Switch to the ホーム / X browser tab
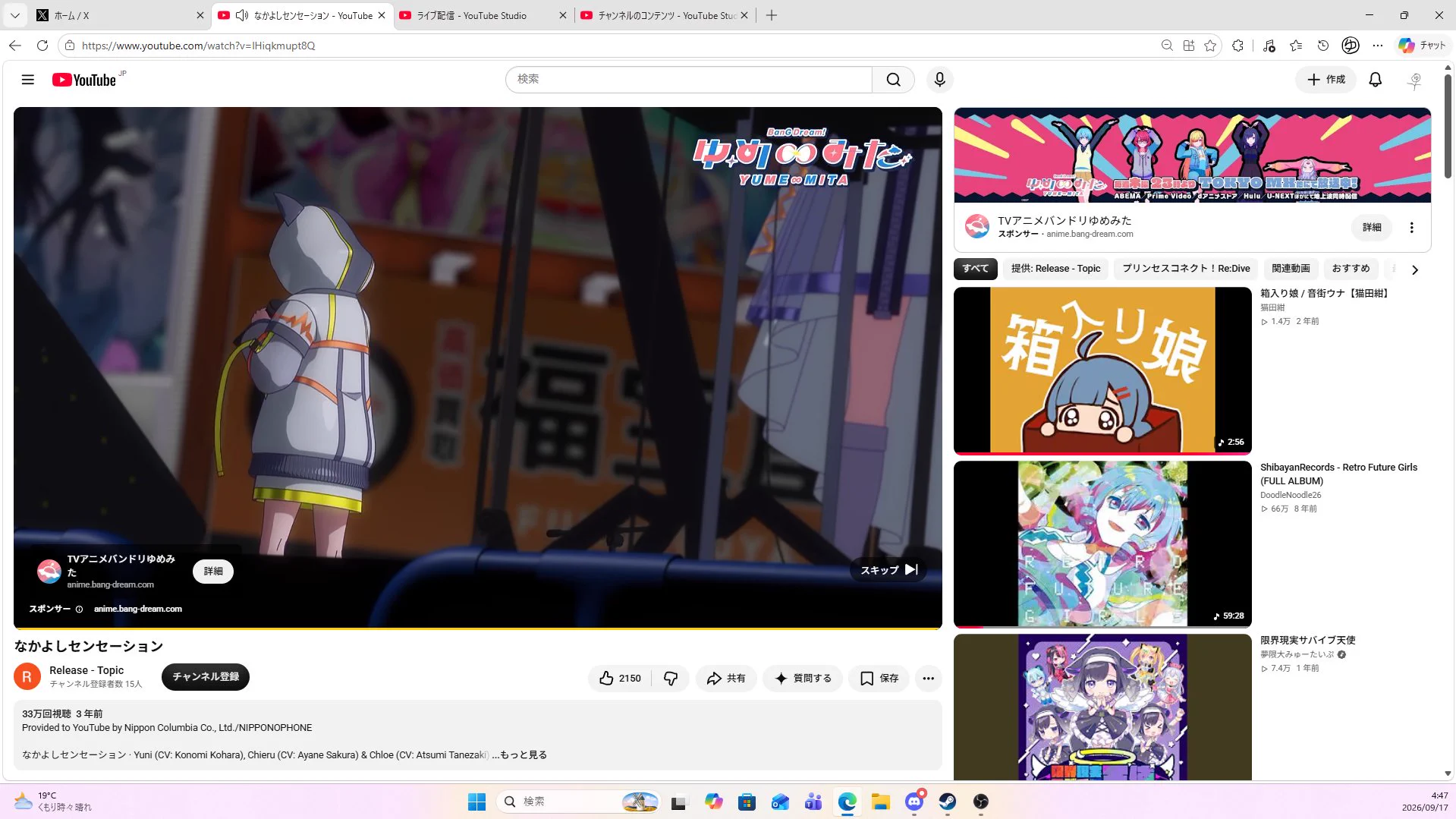The height and width of the screenshot is (819, 1456). (120, 15)
